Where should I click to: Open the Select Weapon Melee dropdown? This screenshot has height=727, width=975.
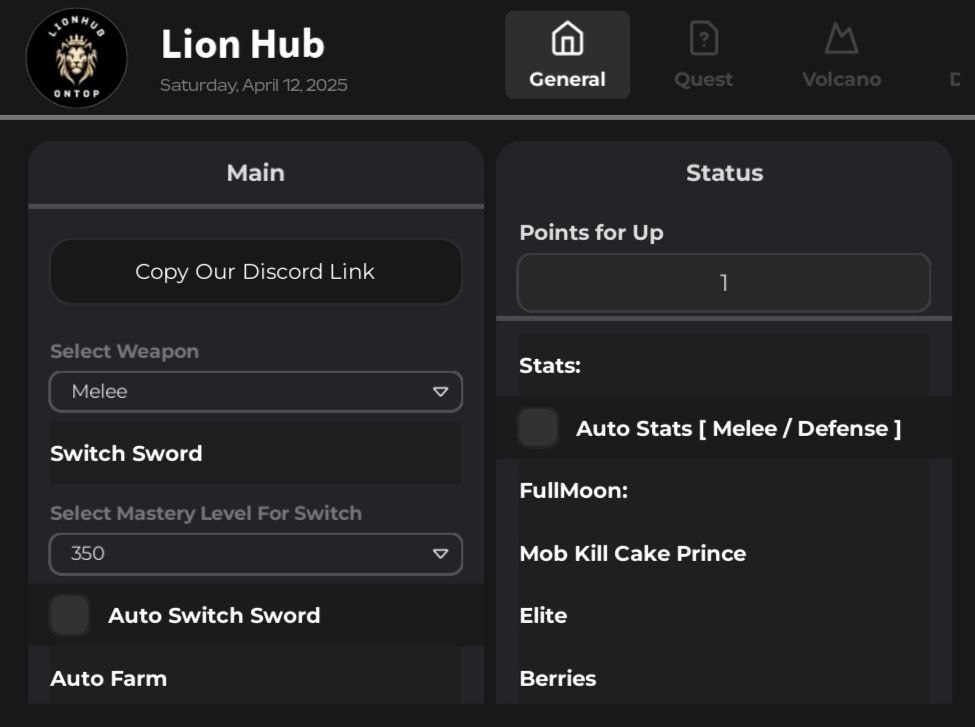click(x=255, y=392)
